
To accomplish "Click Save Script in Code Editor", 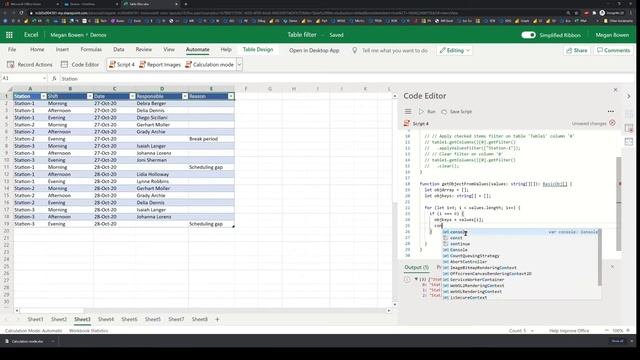I will point(456,111).
